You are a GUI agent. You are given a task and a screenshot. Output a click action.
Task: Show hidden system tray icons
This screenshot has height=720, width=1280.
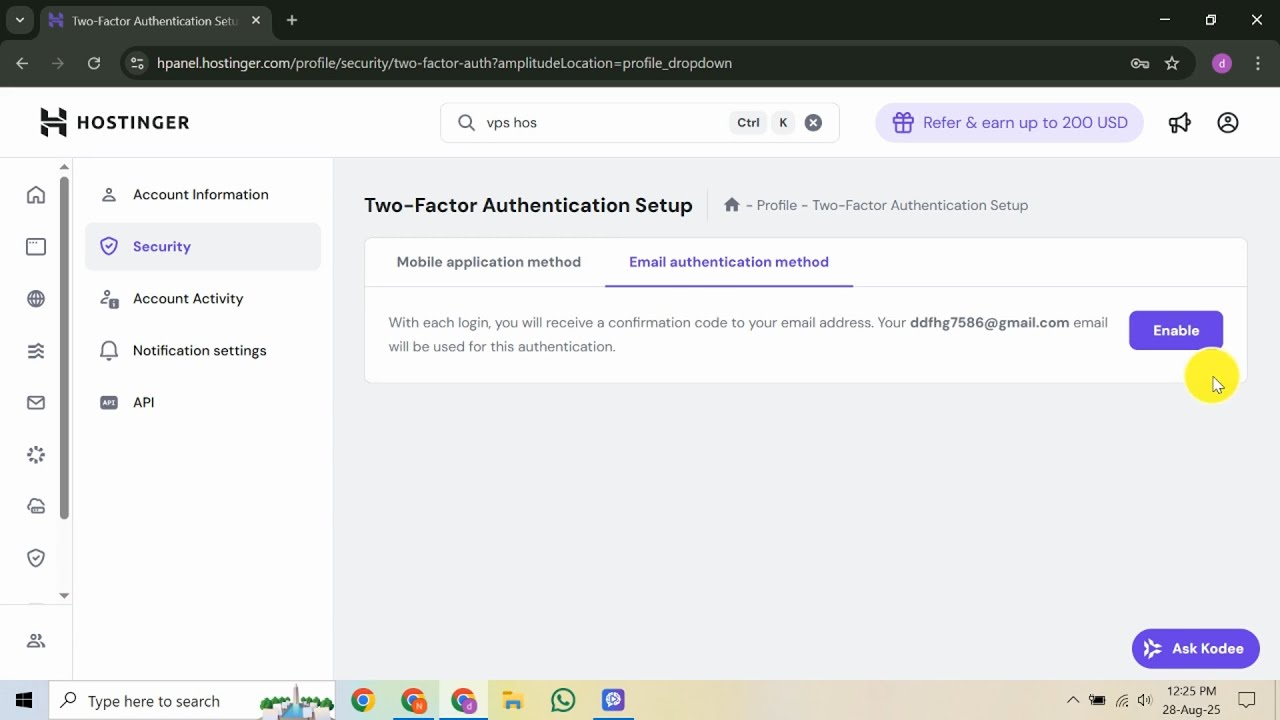click(x=1073, y=701)
